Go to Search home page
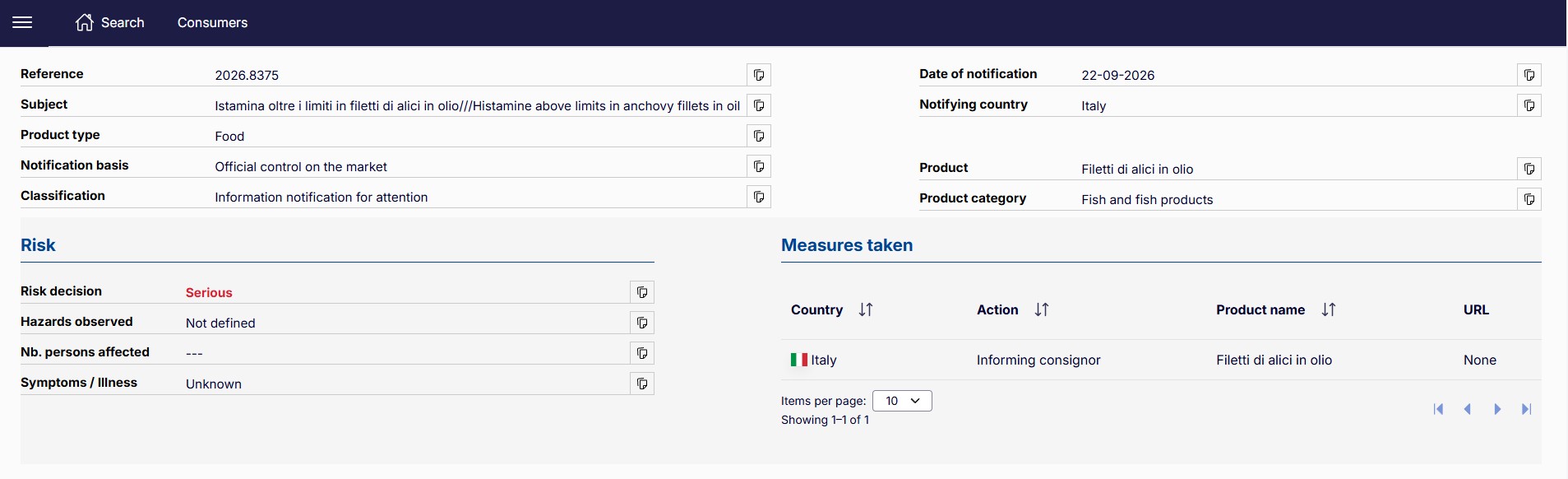This screenshot has height=479, width=1568. click(110, 22)
